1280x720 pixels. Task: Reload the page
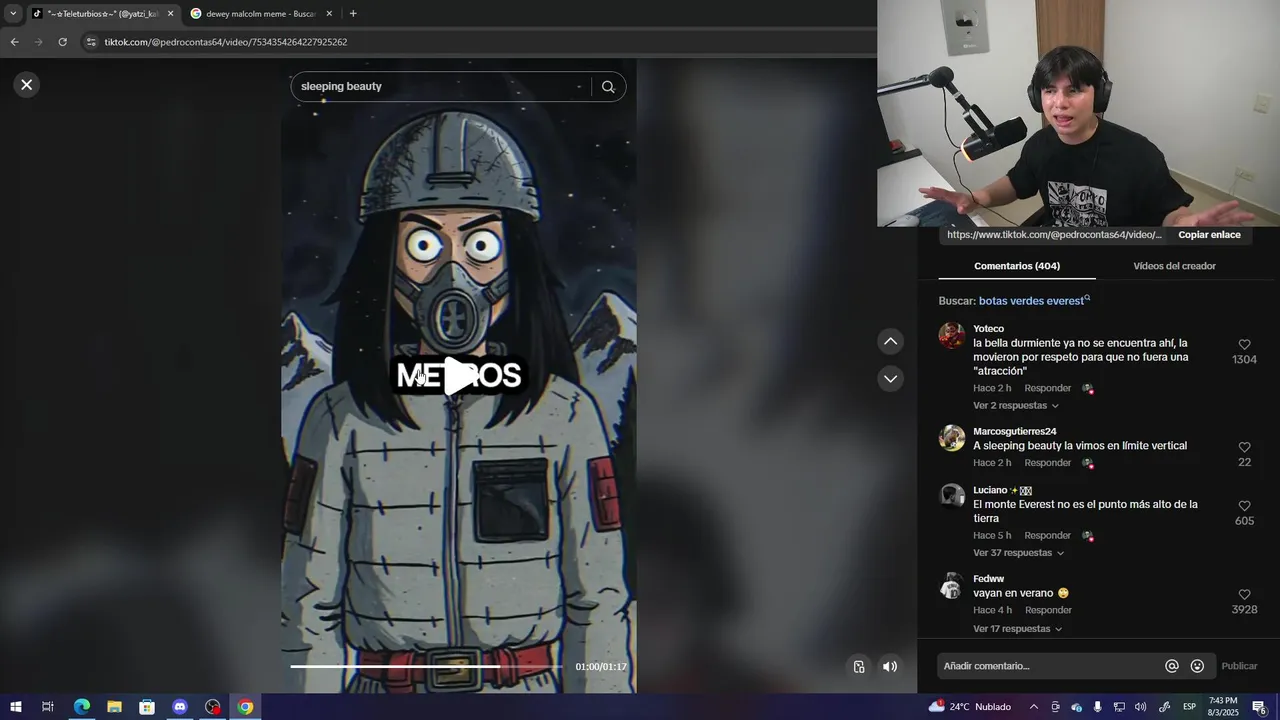(x=62, y=42)
